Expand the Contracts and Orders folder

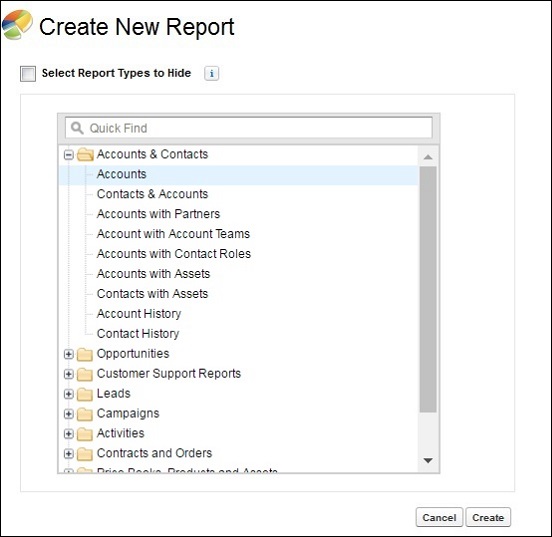coord(69,454)
